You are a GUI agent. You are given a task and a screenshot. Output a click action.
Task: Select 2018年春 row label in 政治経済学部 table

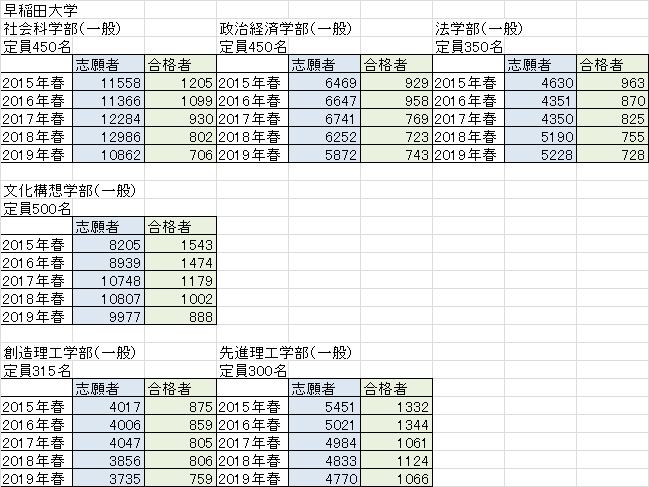pos(252,137)
